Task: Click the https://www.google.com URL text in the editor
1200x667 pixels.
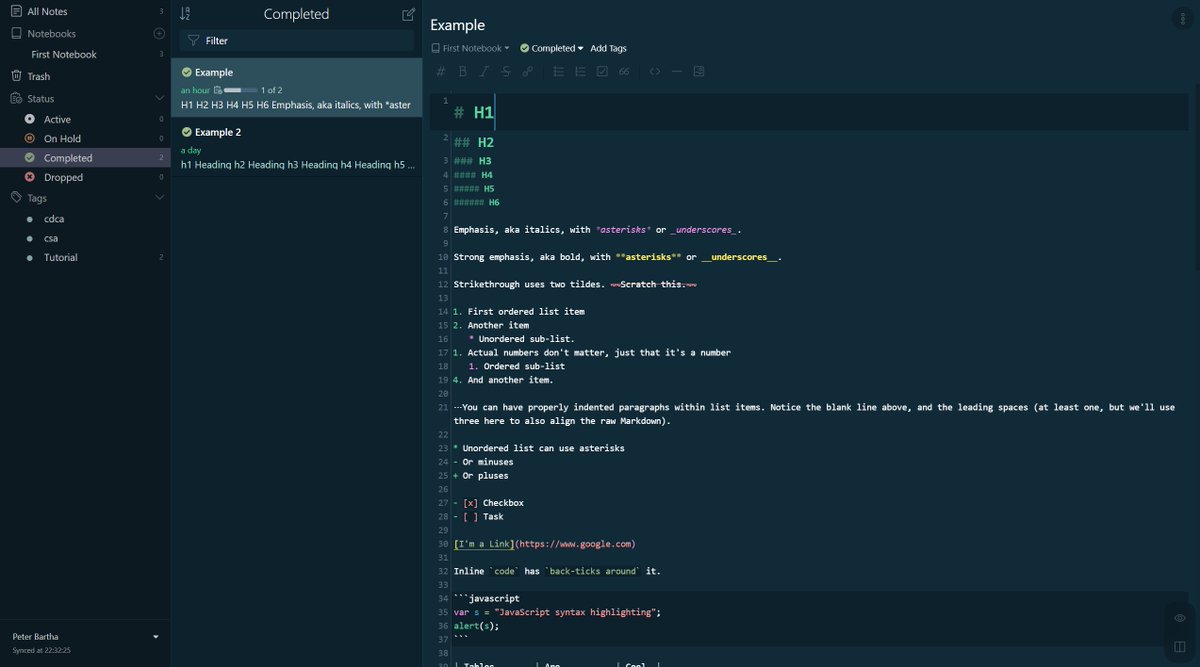Action: click(575, 544)
